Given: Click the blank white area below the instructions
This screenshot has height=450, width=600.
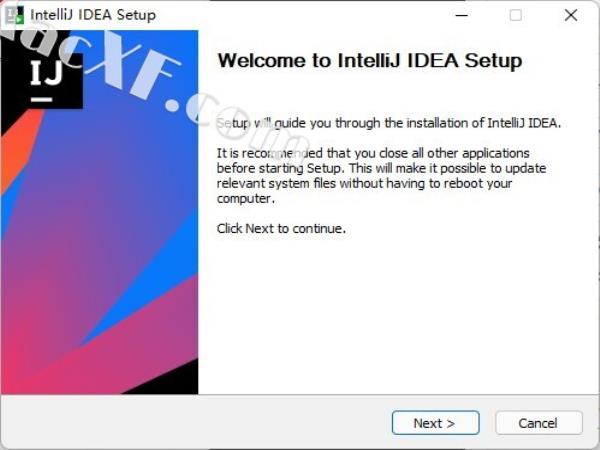Looking at the screenshot, I should pos(398,314).
